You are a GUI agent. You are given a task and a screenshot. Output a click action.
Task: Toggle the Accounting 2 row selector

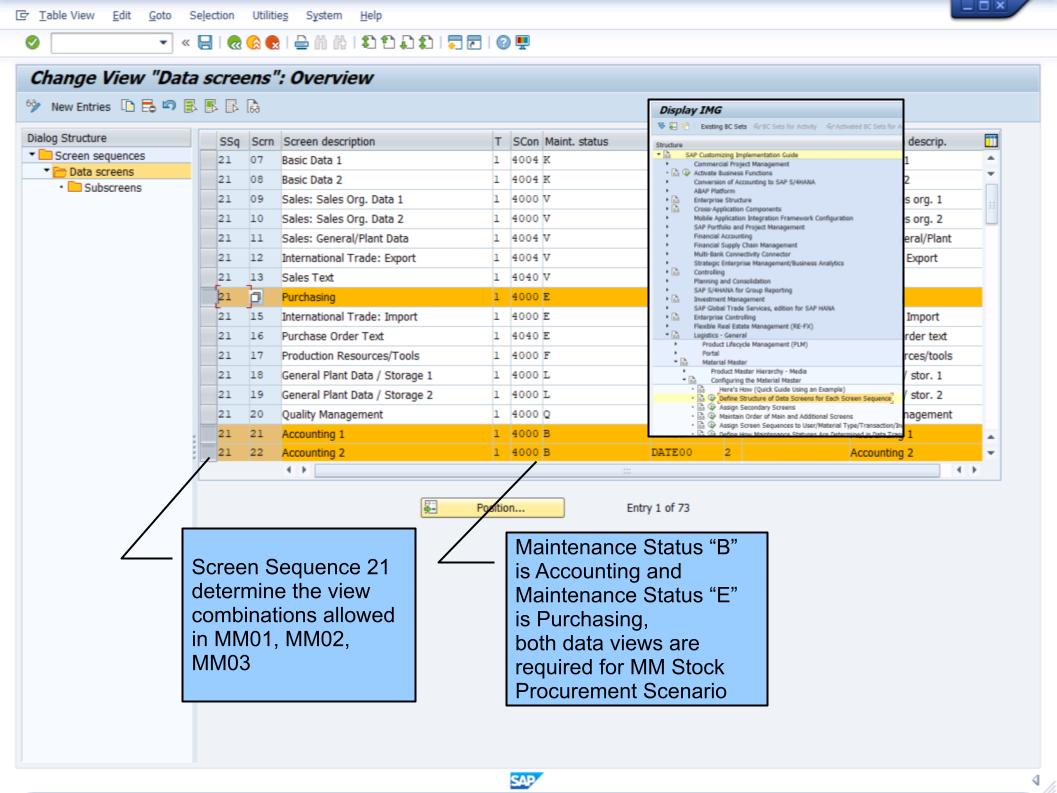click(x=208, y=453)
